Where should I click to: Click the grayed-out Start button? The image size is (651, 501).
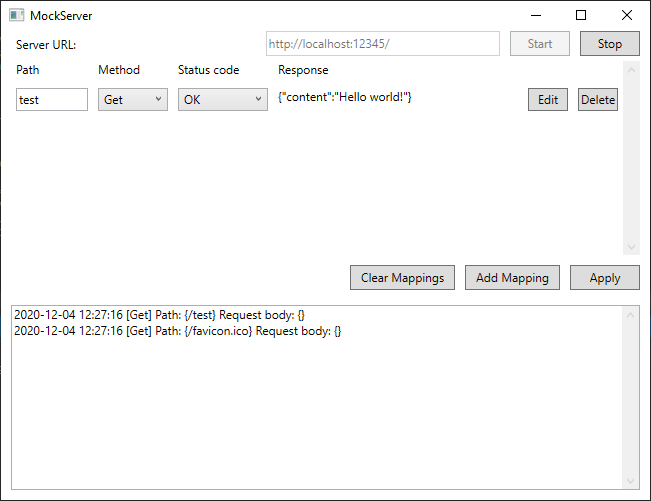click(x=539, y=44)
